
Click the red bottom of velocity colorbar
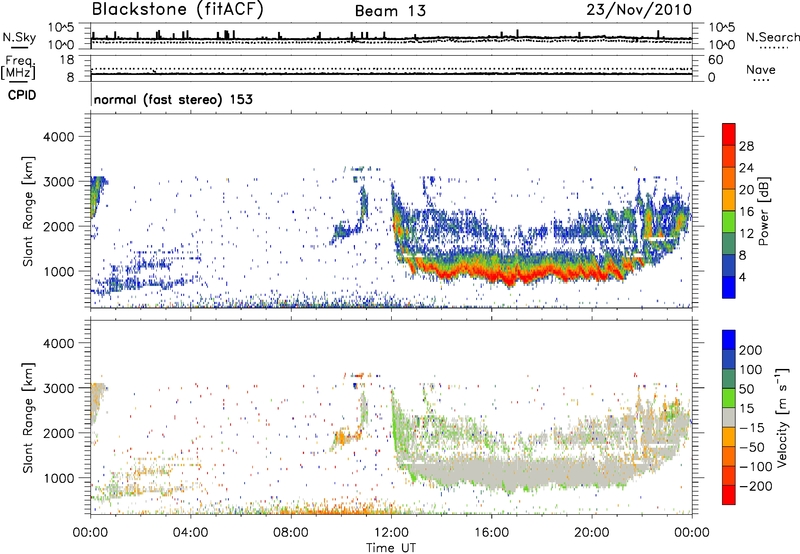point(729,495)
